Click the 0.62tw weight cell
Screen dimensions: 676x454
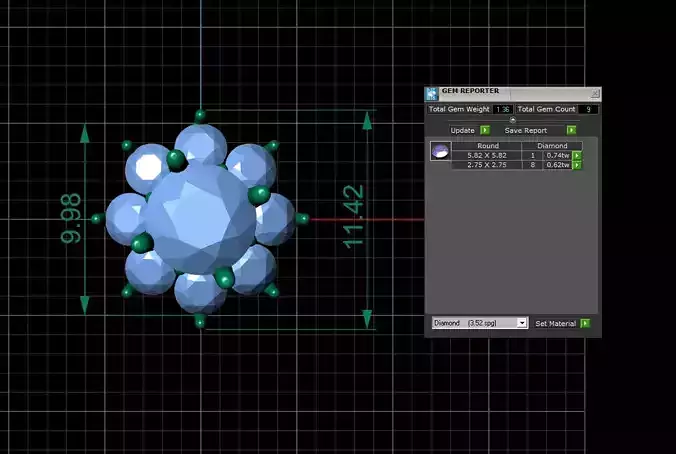558,165
